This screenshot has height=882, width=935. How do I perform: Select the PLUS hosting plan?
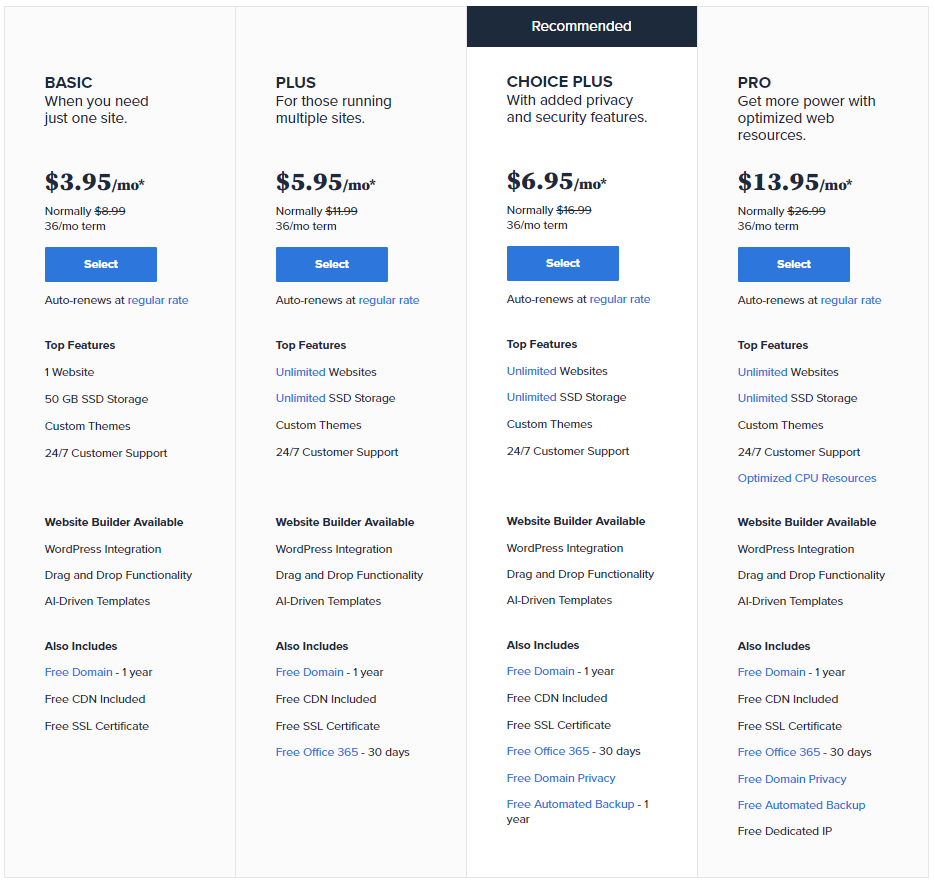(x=331, y=264)
